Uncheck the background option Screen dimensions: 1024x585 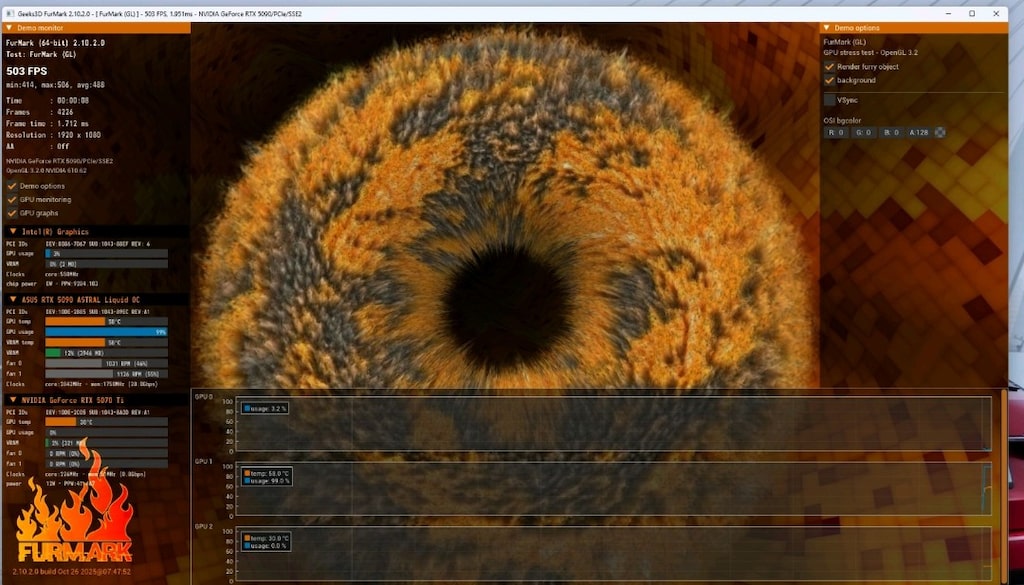829,80
